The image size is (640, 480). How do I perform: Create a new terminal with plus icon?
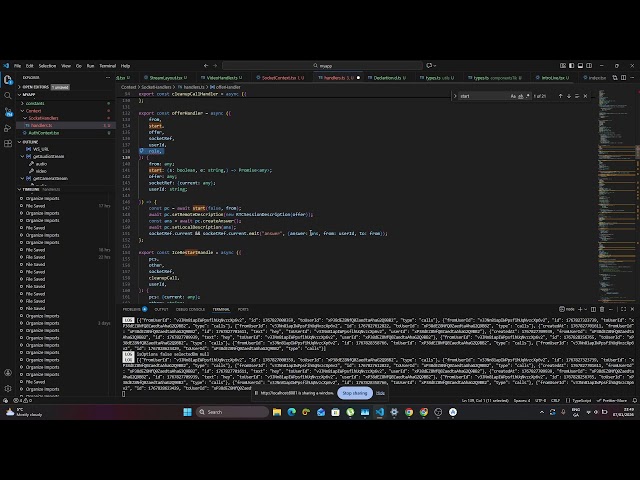click(x=580, y=309)
